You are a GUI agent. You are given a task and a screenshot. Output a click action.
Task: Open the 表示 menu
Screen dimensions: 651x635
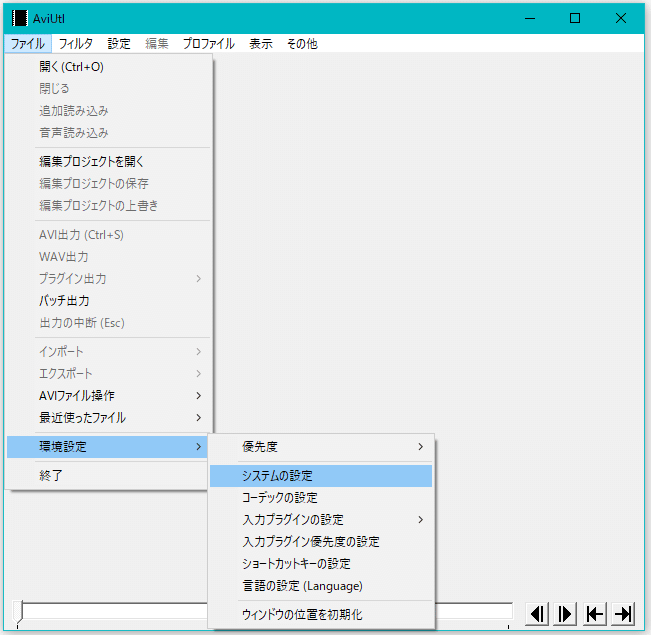261,44
